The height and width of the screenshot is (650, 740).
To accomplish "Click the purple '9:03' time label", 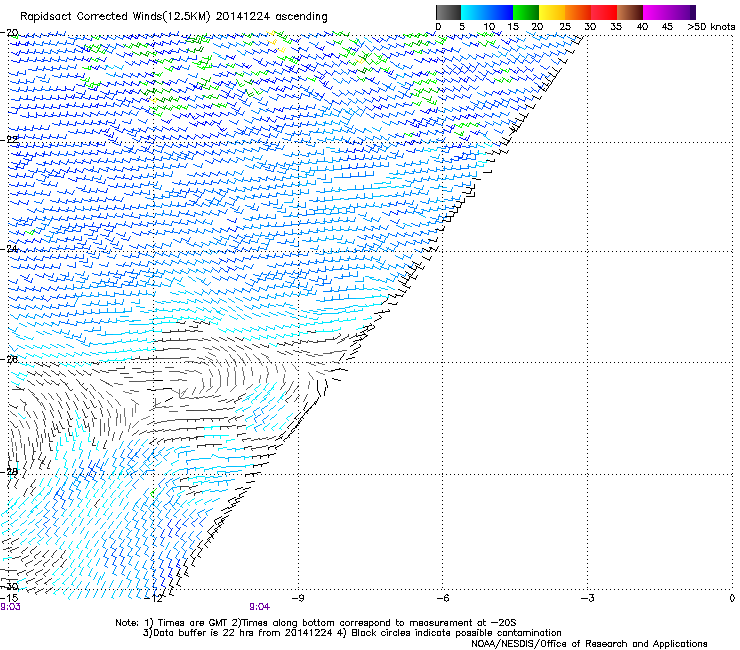I will 10,607.
